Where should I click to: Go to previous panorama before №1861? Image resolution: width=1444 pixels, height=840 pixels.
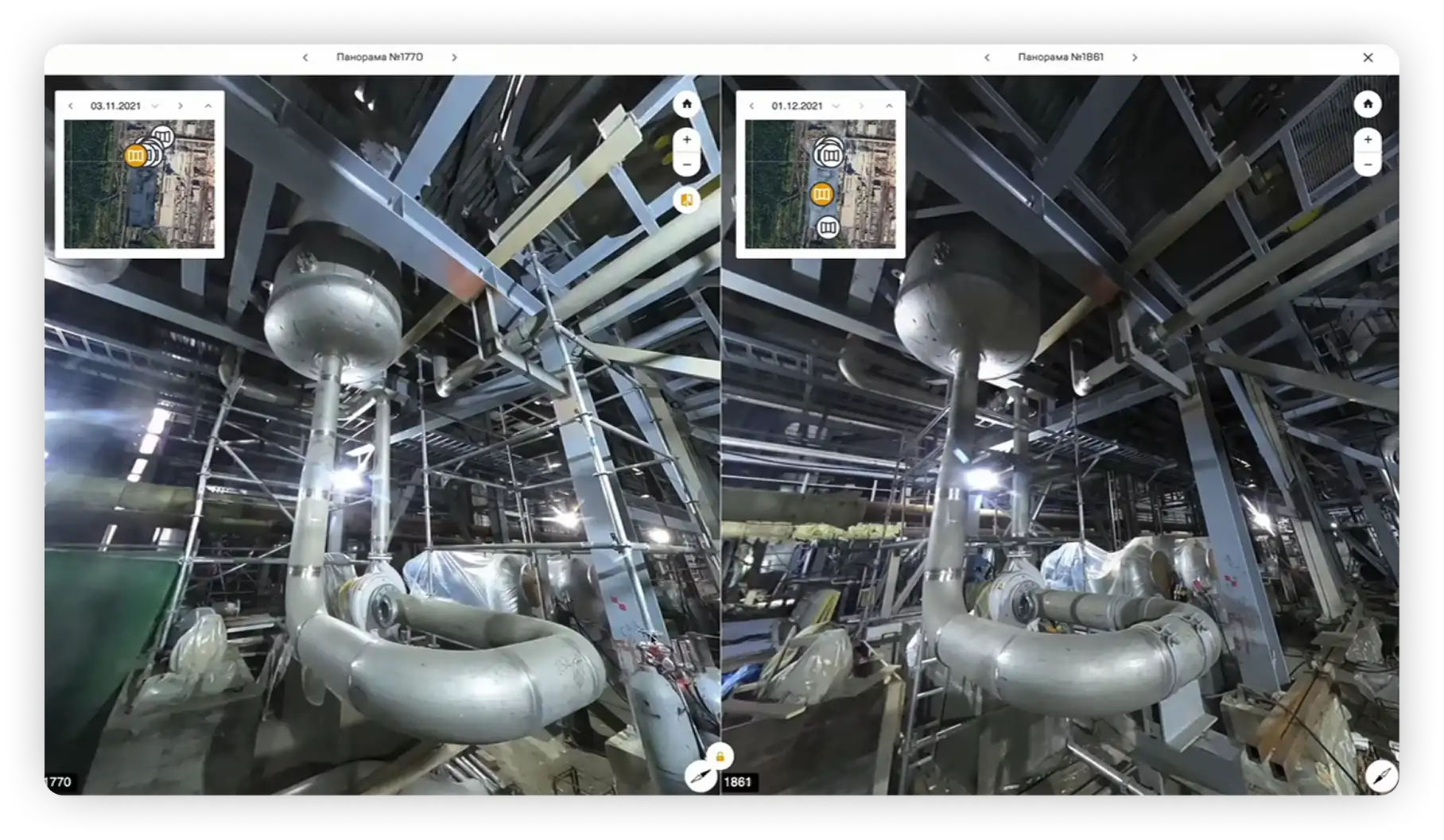[x=987, y=57]
